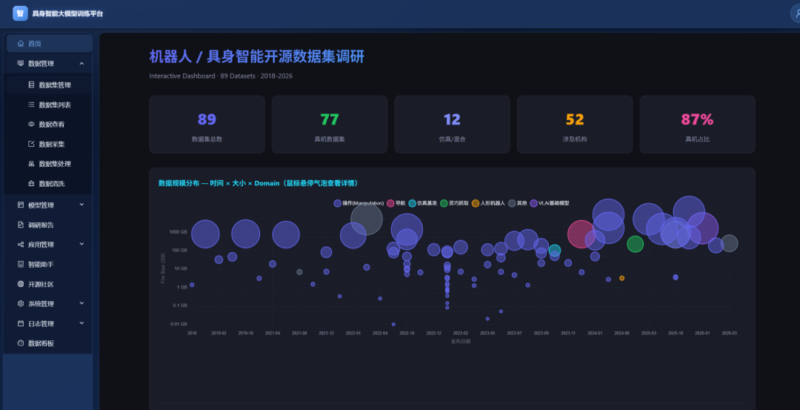Click the platform logo icon in header
The image size is (800, 410).
(x=20, y=13)
